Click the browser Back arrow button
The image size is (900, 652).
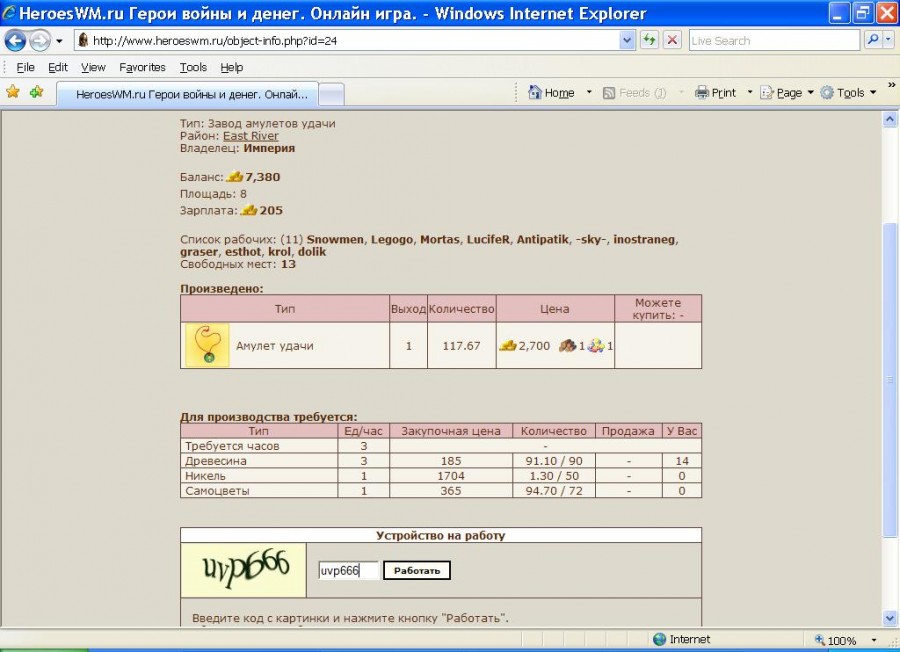(x=15, y=41)
